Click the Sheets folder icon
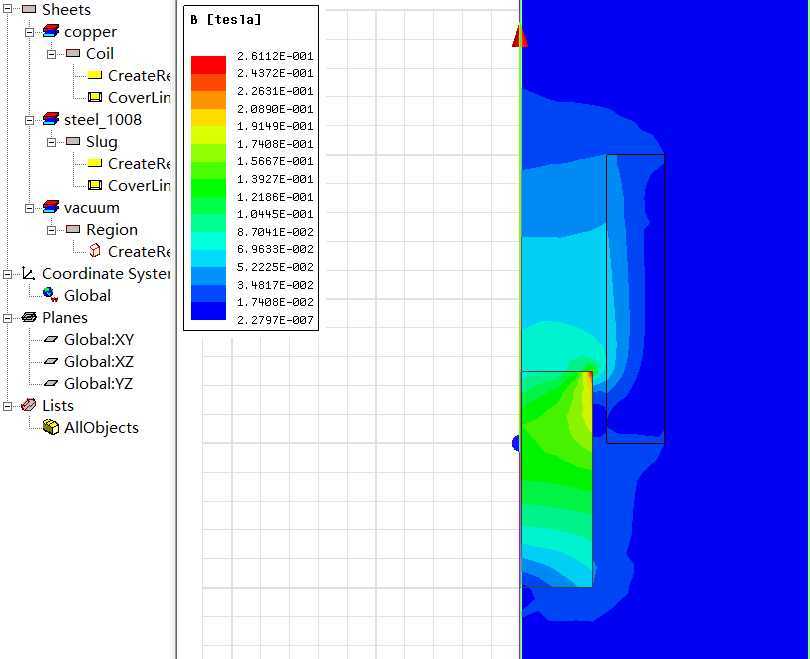810x659 pixels. [x=29, y=9]
